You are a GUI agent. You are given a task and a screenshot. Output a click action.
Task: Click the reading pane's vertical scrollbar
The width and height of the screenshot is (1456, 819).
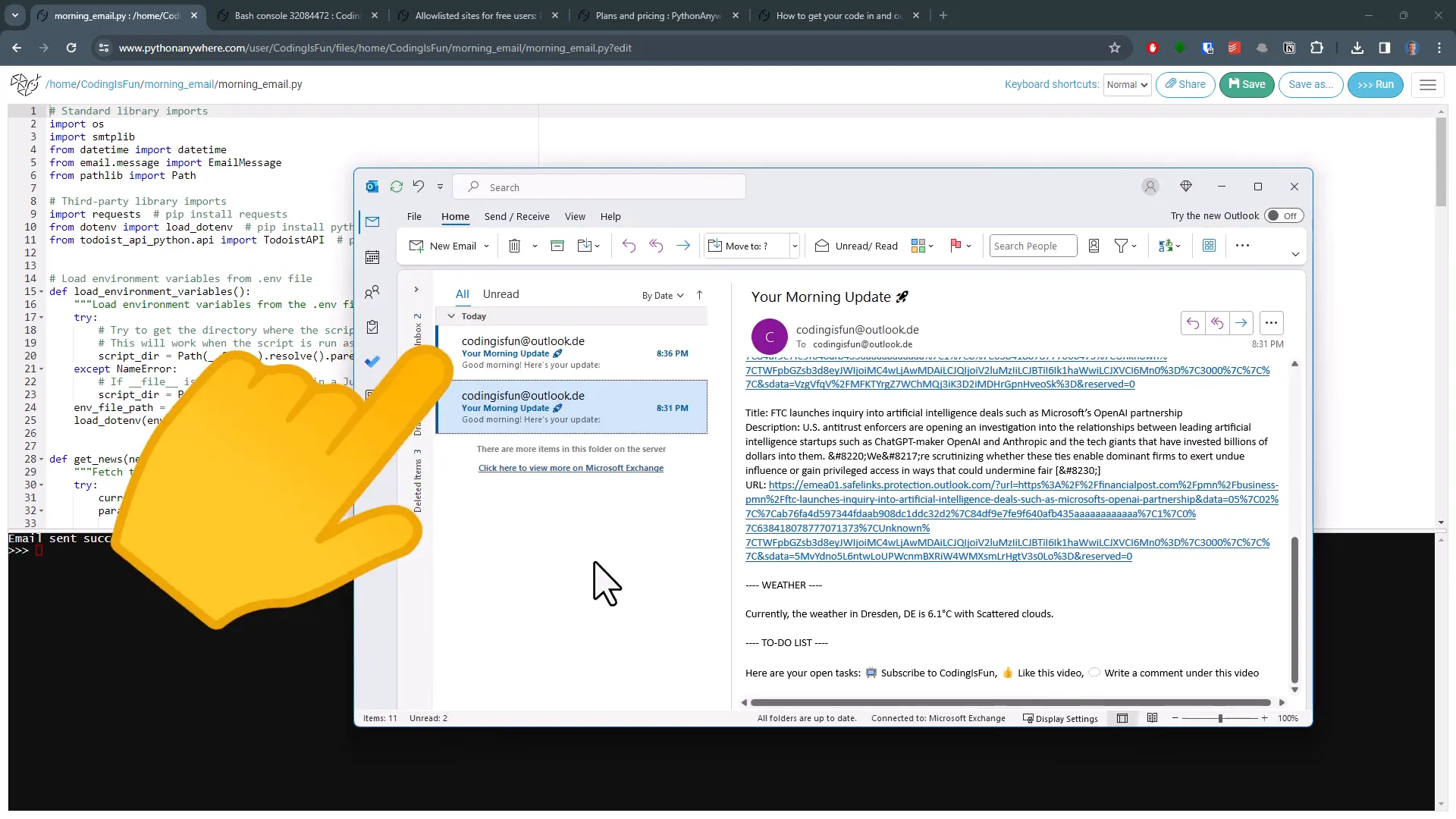(1294, 610)
